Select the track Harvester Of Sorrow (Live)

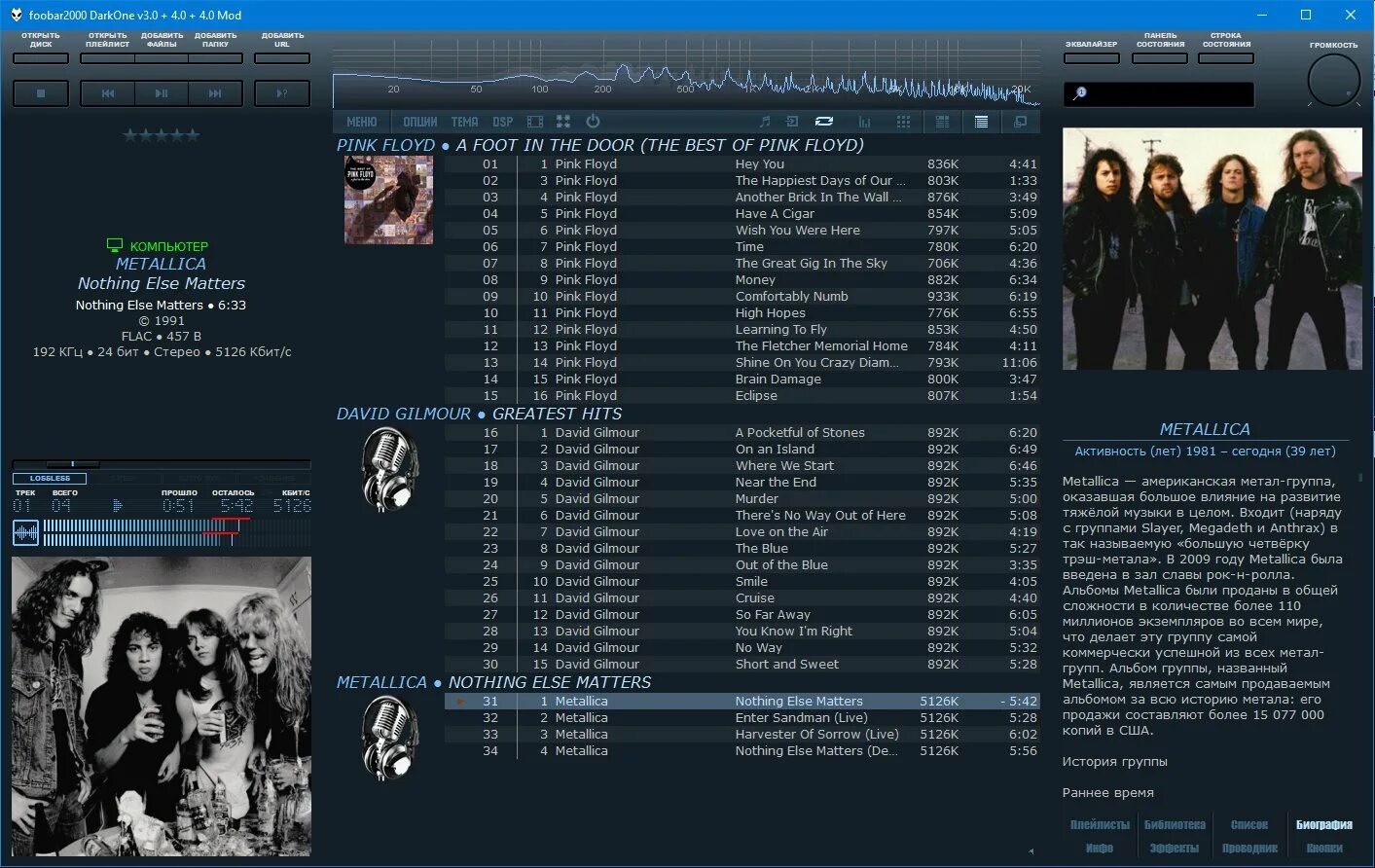pos(742,734)
